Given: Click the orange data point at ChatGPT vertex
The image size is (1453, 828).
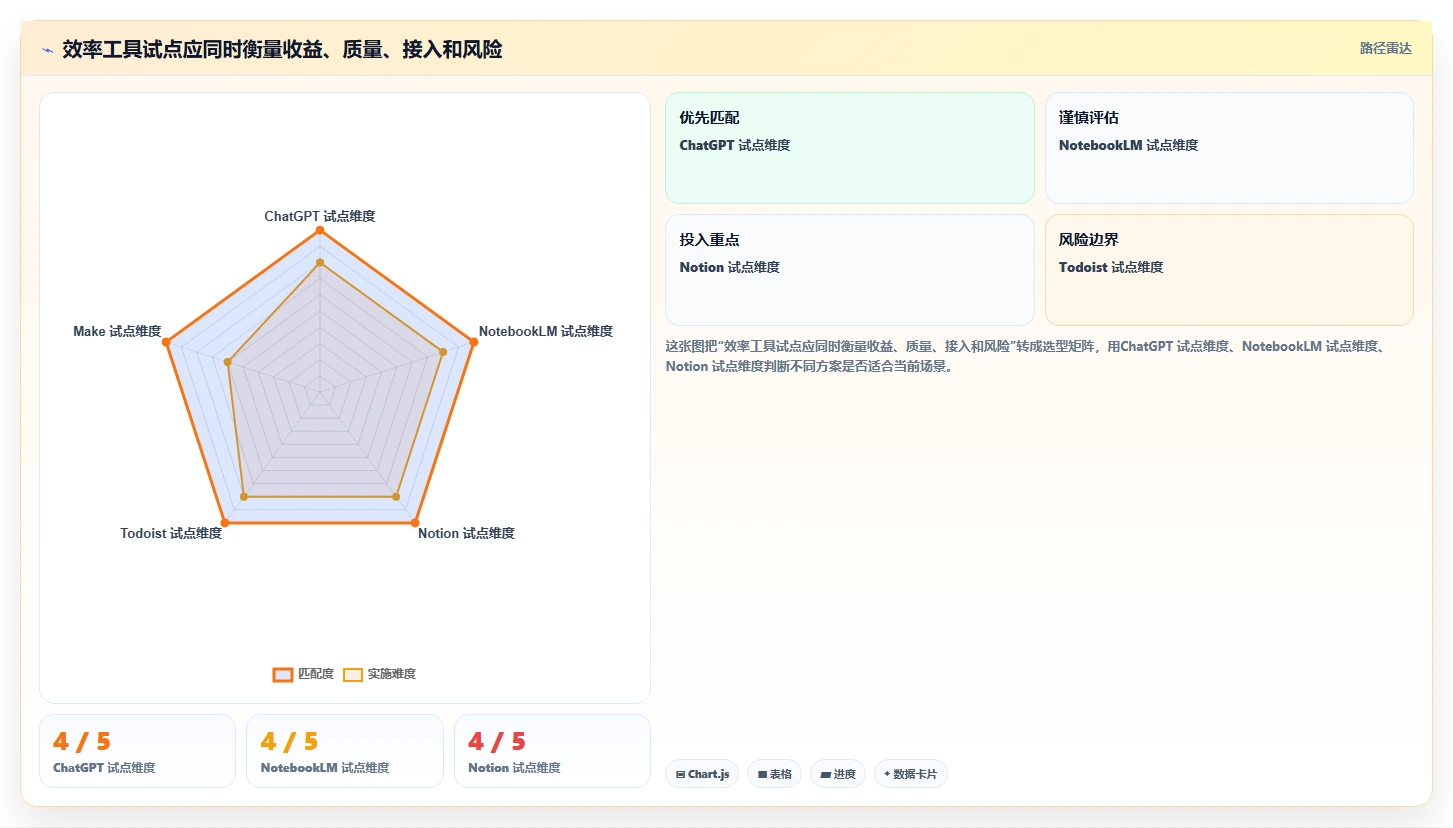Looking at the screenshot, I should point(320,230).
